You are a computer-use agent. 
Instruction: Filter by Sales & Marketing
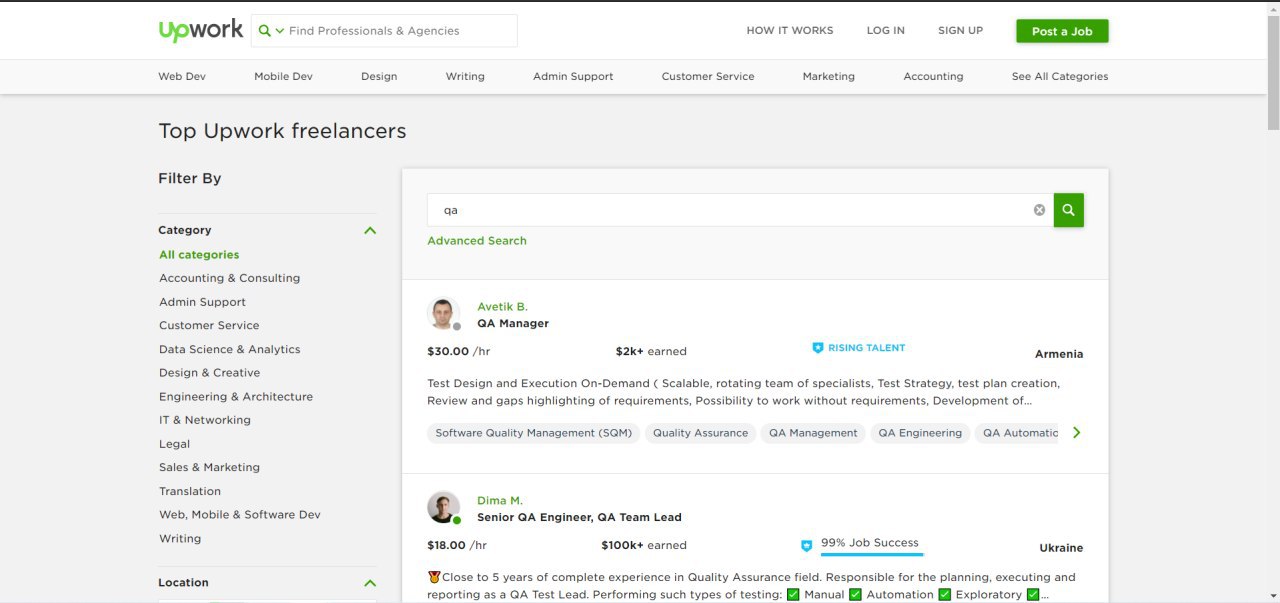coord(209,467)
